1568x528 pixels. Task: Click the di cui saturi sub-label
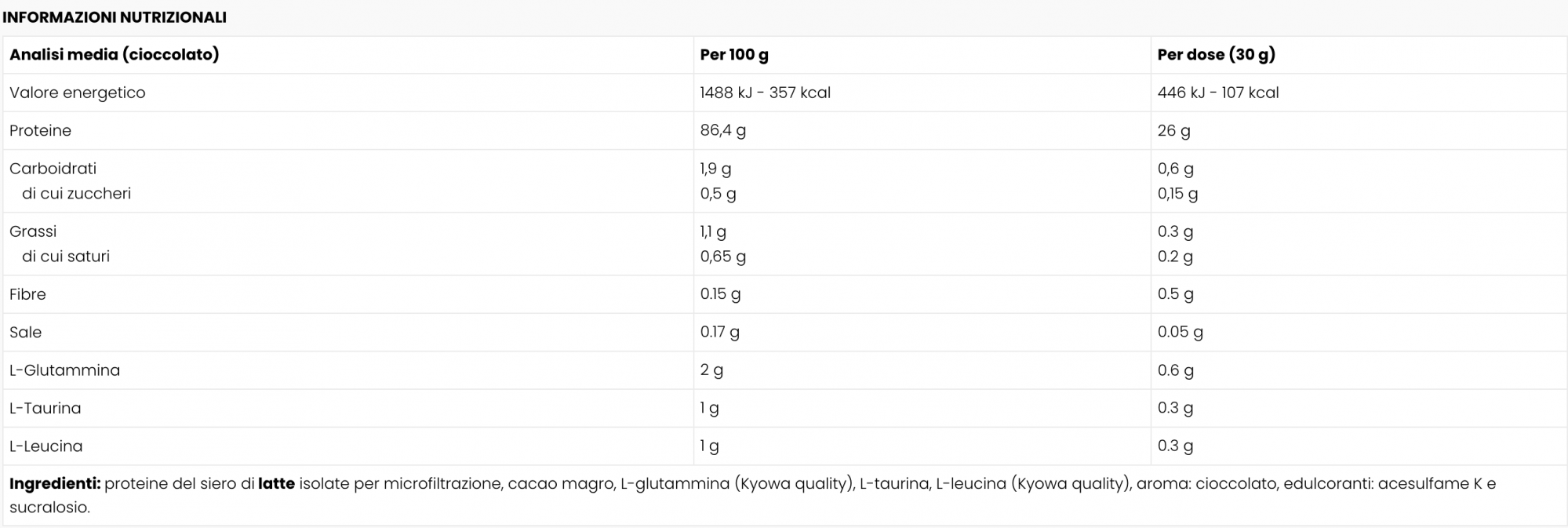66,257
